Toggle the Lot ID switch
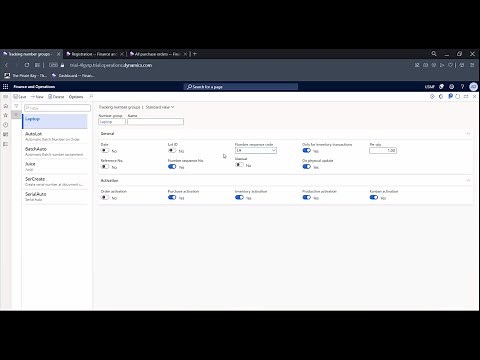The width and height of the screenshot is (480, 360). coord(172,151)
